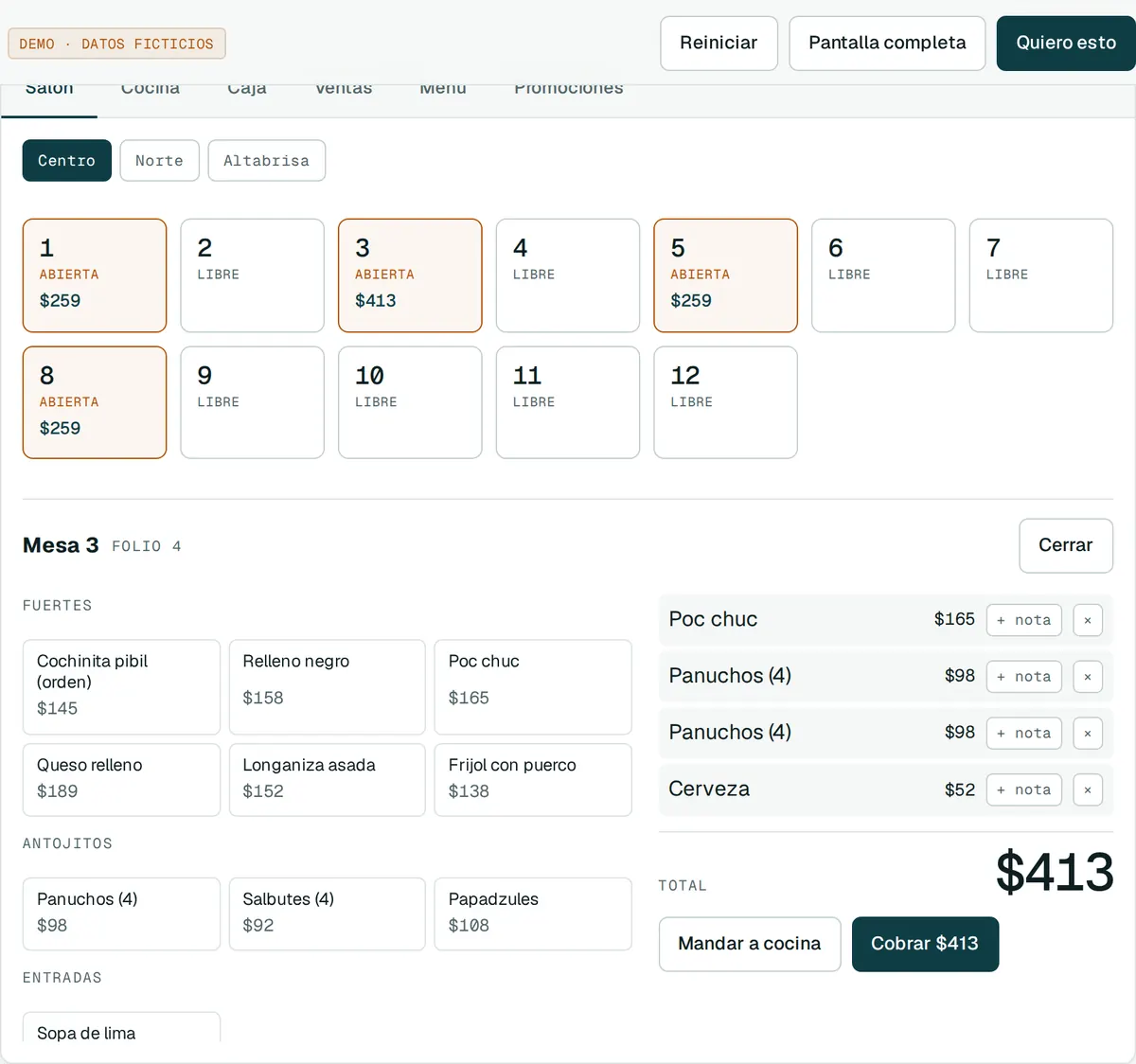
Task: Open table 5 marked Abierta
Action: [x=726, y=275]
